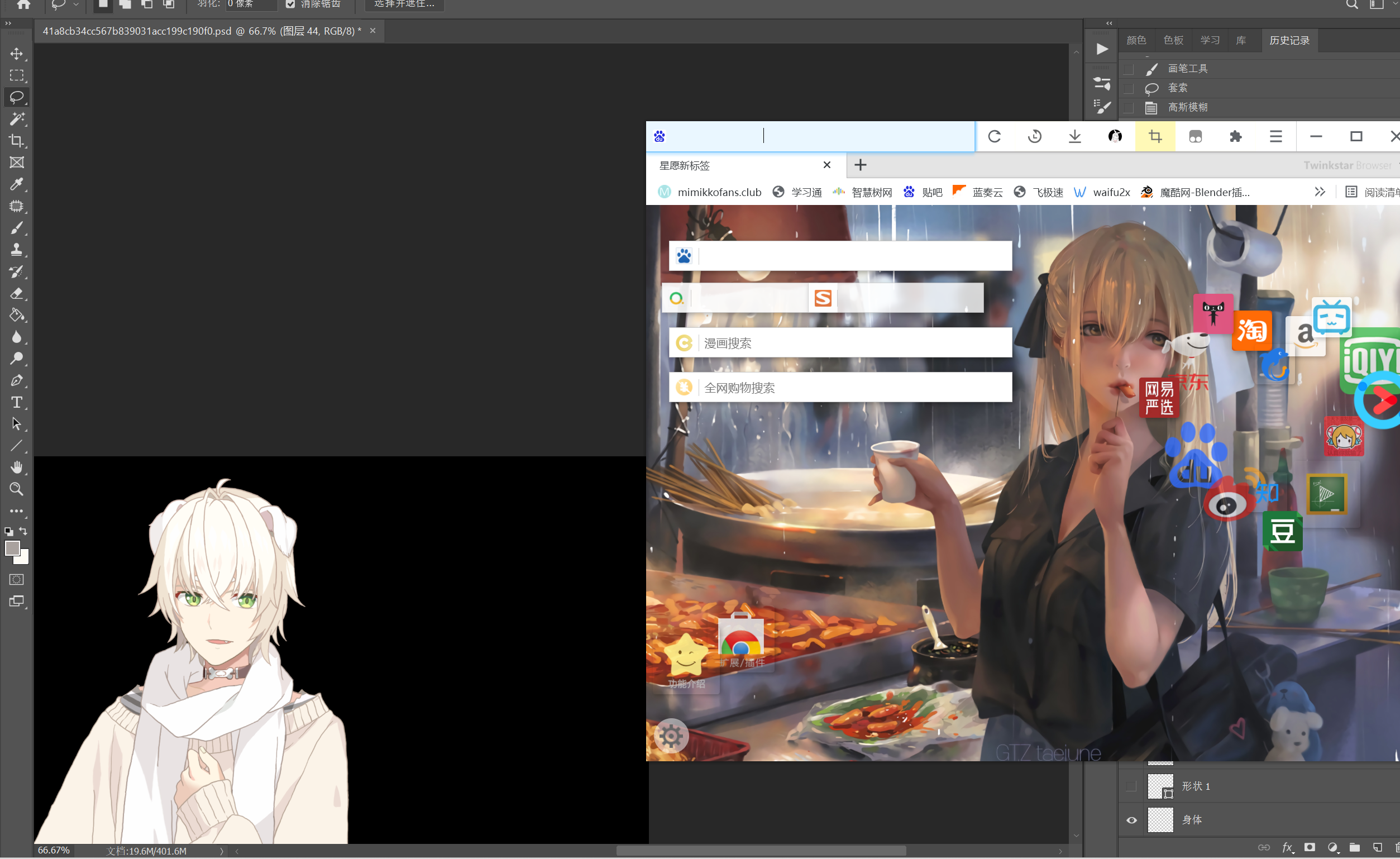Switch to the 色板 swatches tab

[x=1173, y=40]
